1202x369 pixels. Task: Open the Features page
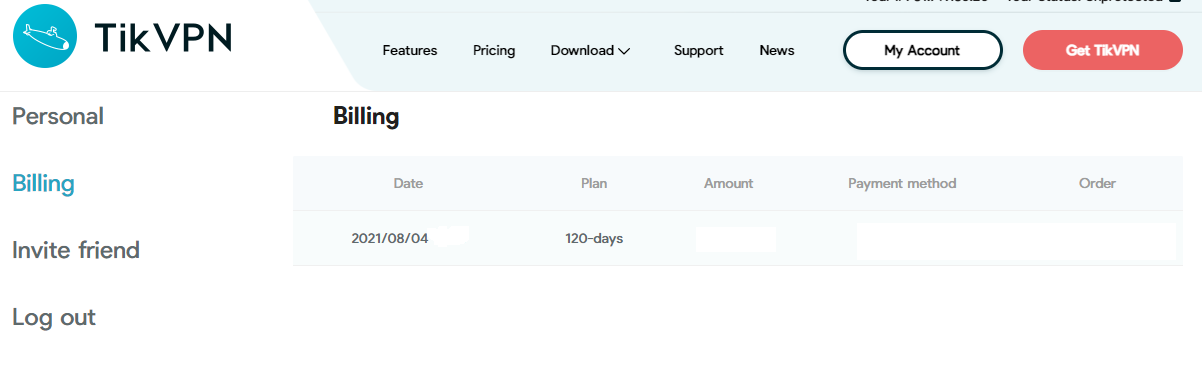click(x=410, y=50)
